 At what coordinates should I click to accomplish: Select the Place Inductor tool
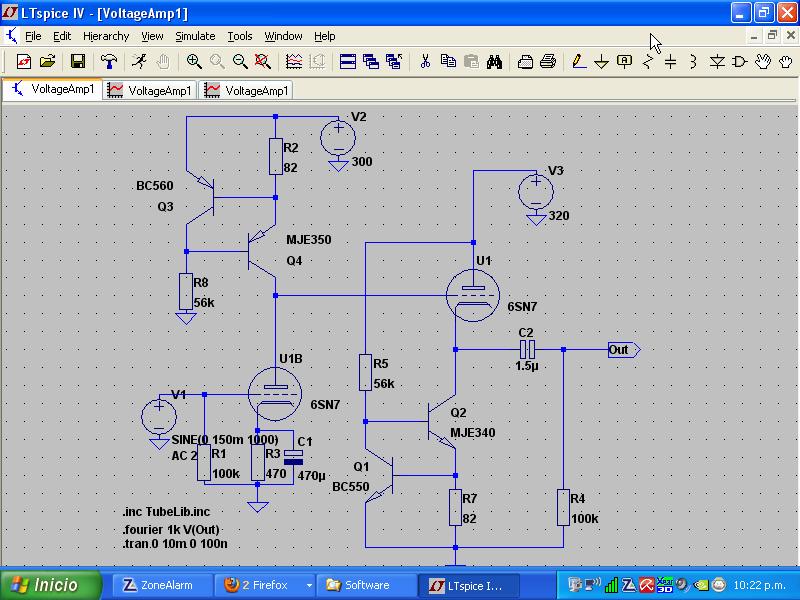pos(693,62)
